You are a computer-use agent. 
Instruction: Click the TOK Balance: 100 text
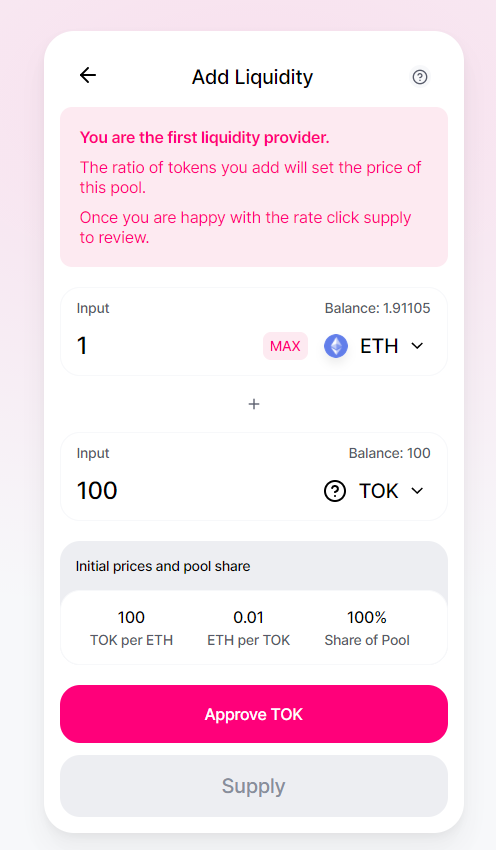coord(389,453)
